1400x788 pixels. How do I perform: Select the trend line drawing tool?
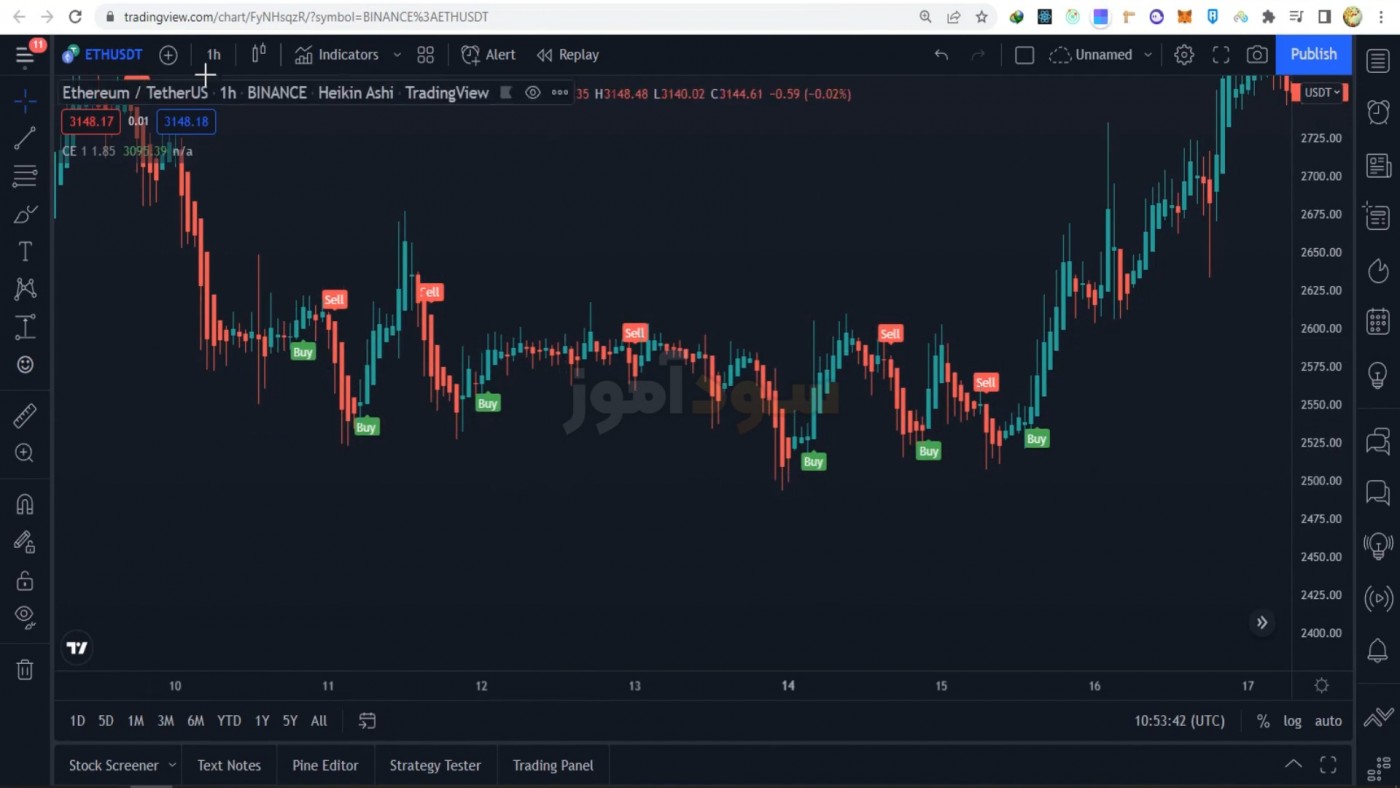click(25, 139)
